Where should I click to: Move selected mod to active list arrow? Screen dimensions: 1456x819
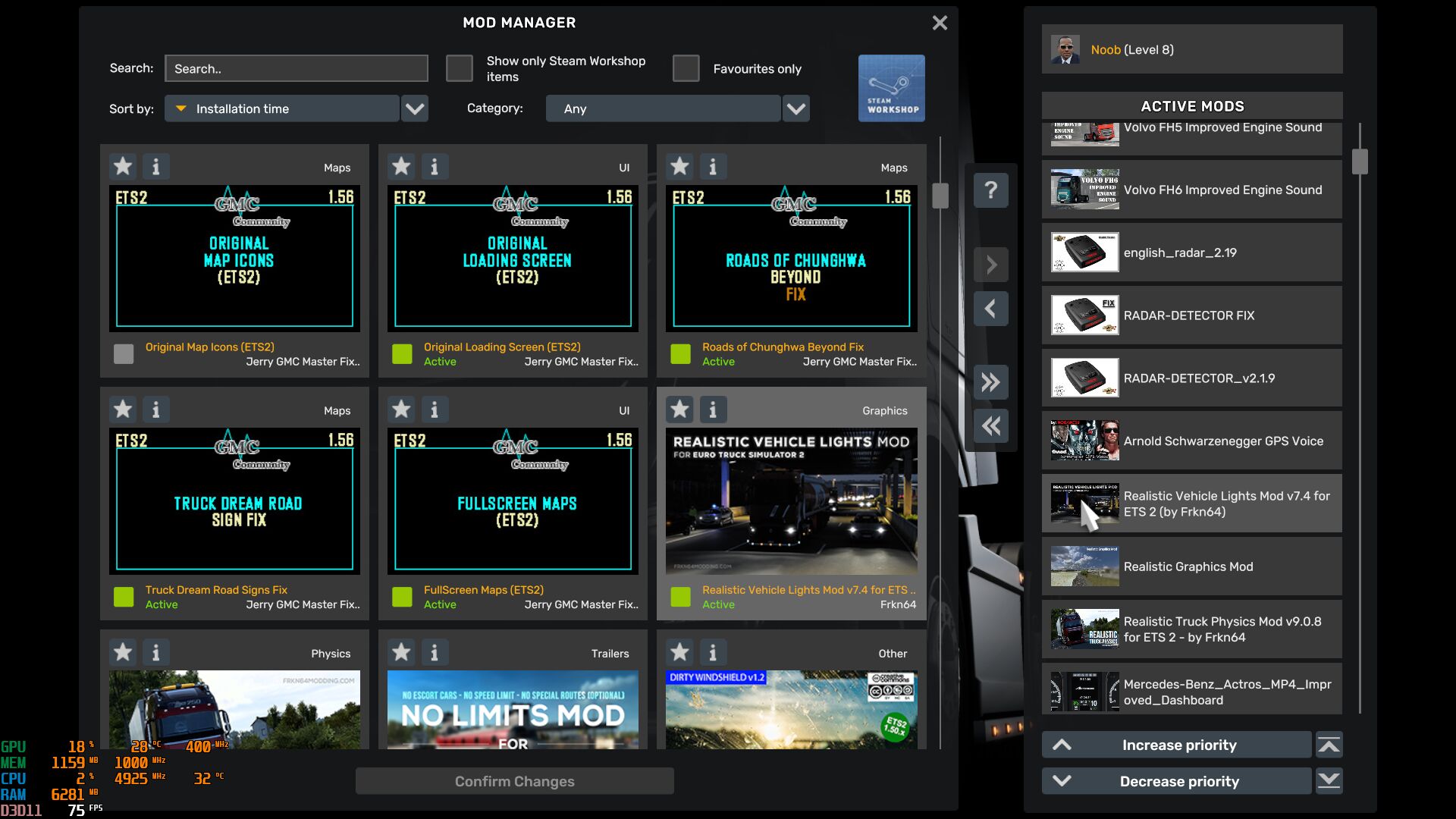coord(990,265)
